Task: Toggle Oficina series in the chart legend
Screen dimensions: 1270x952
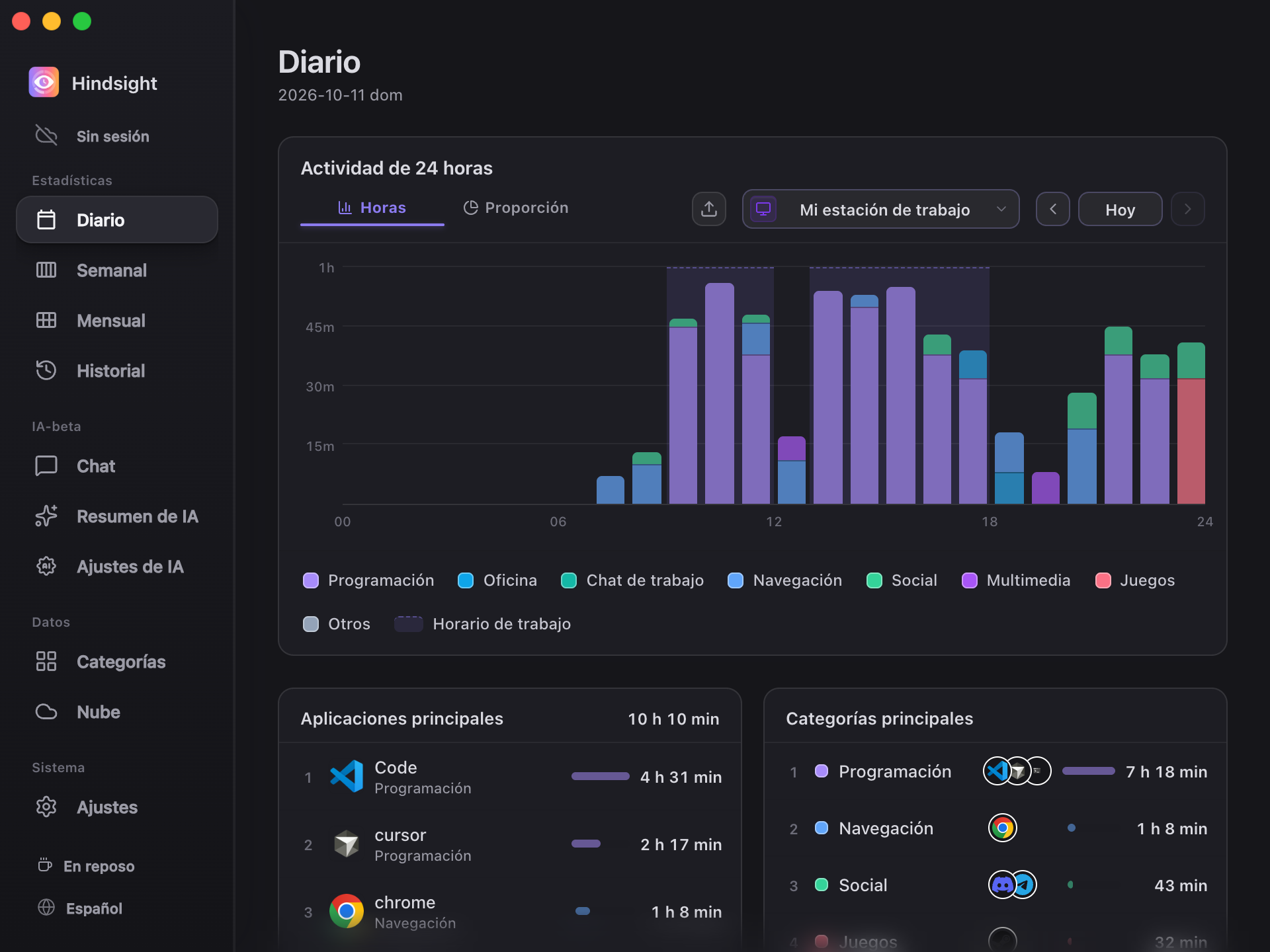Action: 497,580
